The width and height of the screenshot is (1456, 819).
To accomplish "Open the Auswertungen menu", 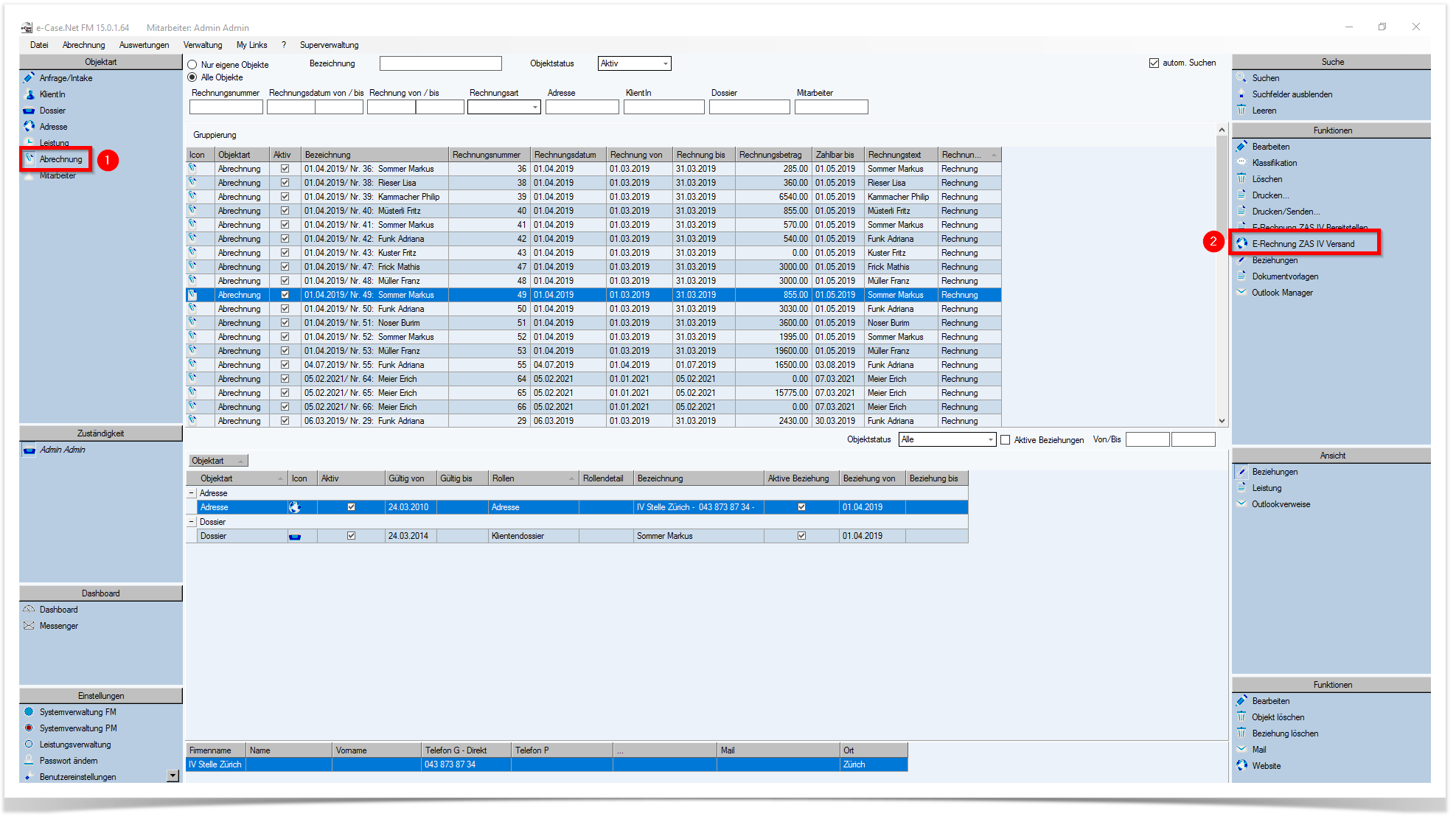I will (x=144, y=45).
